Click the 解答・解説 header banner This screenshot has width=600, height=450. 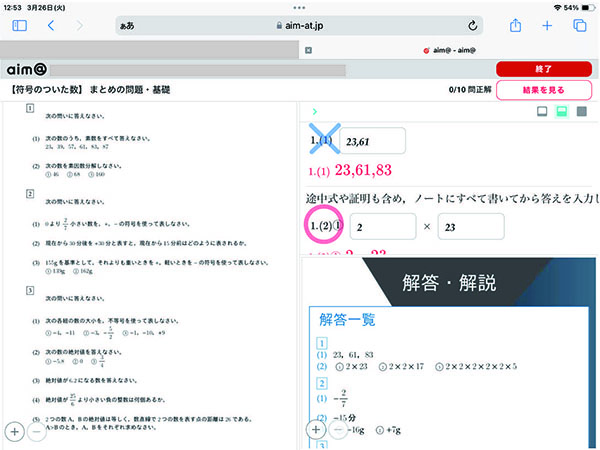449,282
